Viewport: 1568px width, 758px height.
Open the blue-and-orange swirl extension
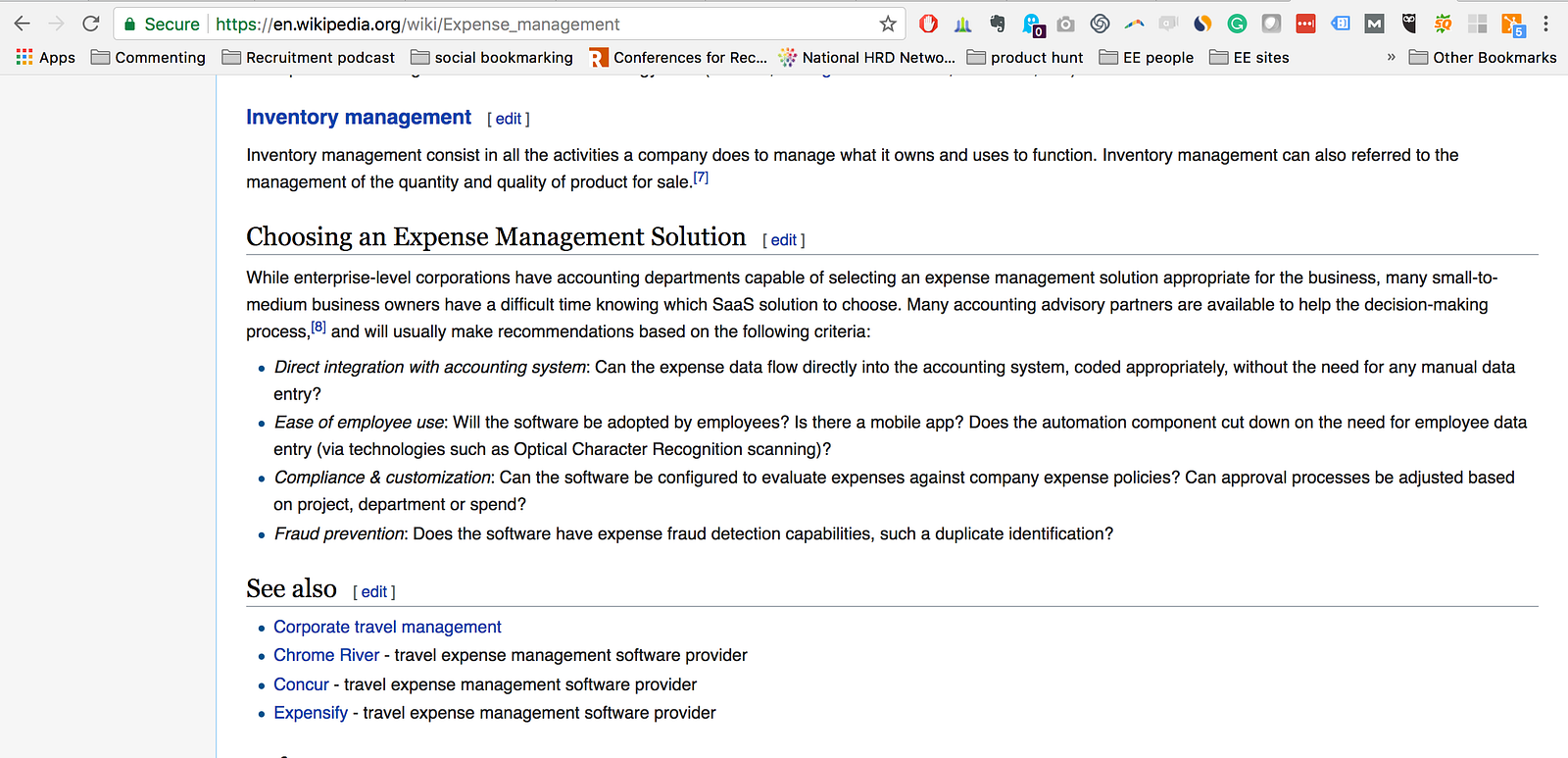click(1202, 24)
